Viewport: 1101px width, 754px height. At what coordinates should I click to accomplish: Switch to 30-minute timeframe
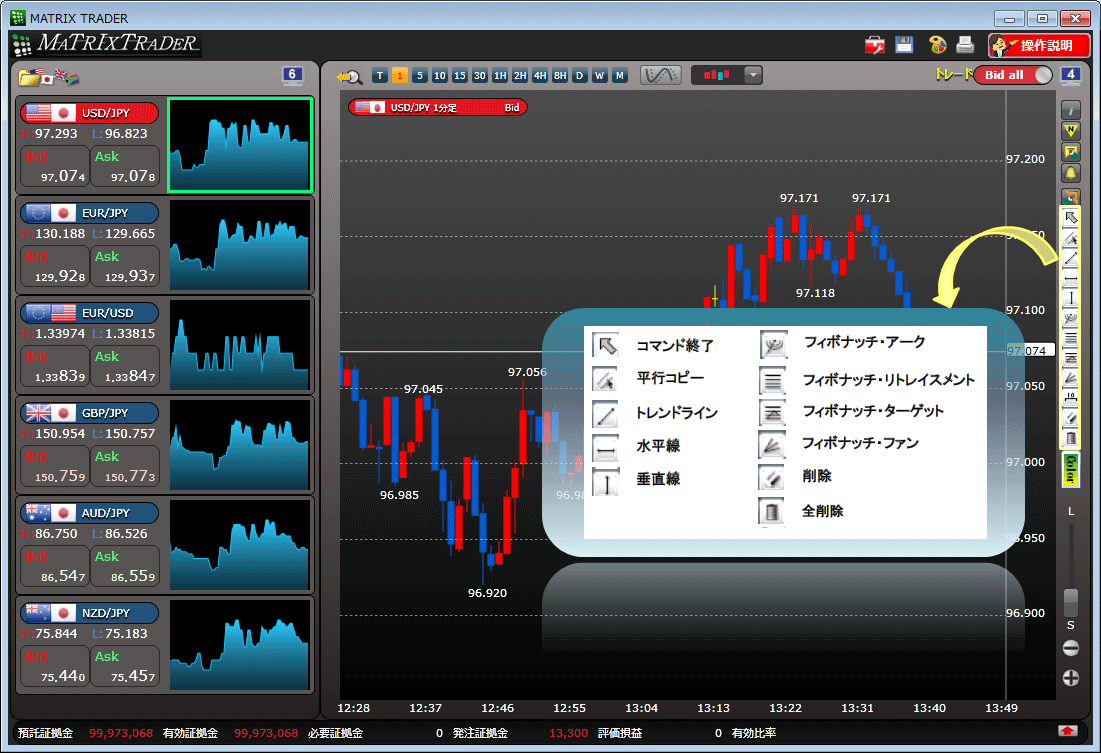tap(480, 76)
